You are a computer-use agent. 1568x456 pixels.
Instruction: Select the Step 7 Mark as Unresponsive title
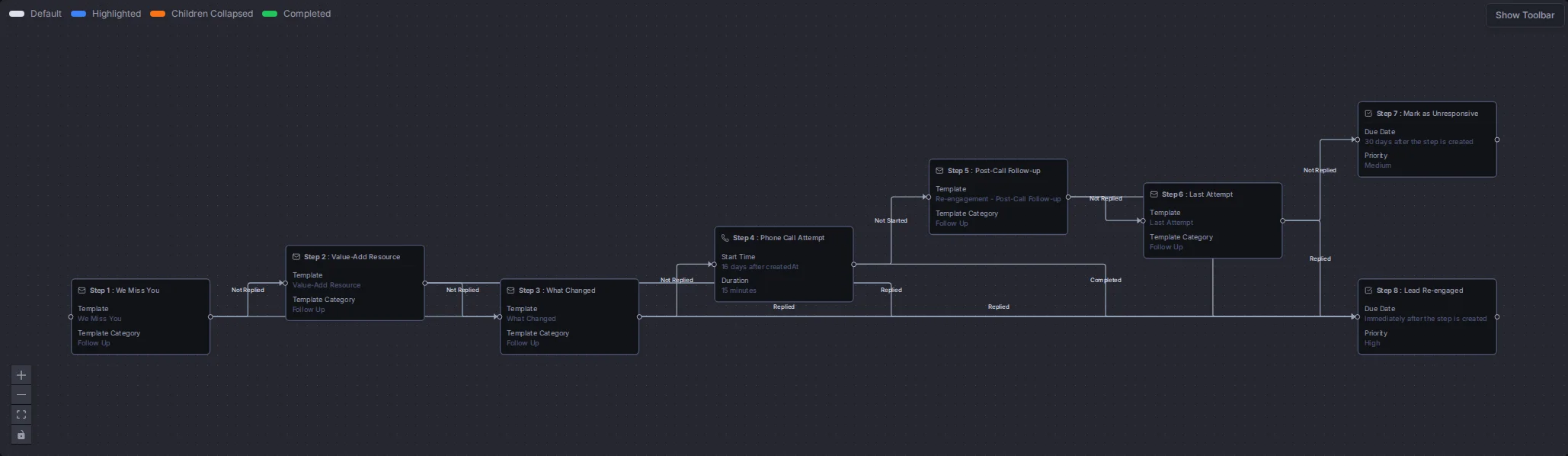click(x=1427, y=114)
